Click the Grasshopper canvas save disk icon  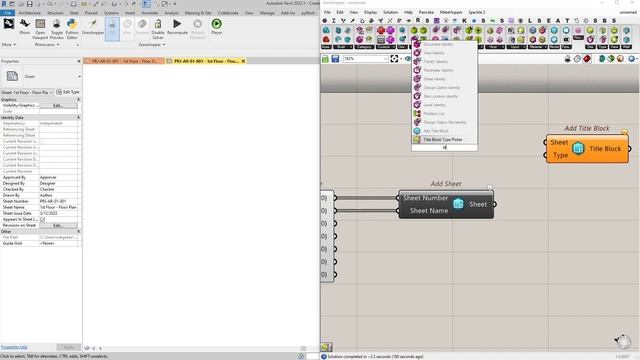click(x=335, y=59)
